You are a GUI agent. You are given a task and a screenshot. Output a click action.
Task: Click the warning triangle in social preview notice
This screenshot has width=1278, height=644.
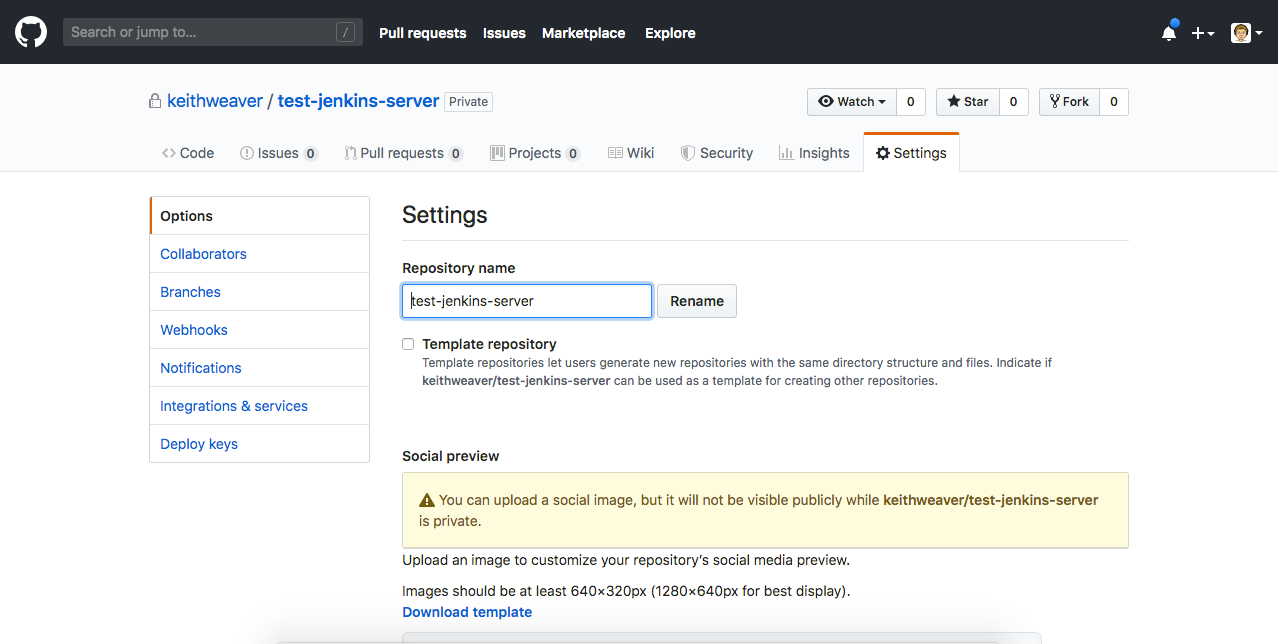click(x=427, y=500)
